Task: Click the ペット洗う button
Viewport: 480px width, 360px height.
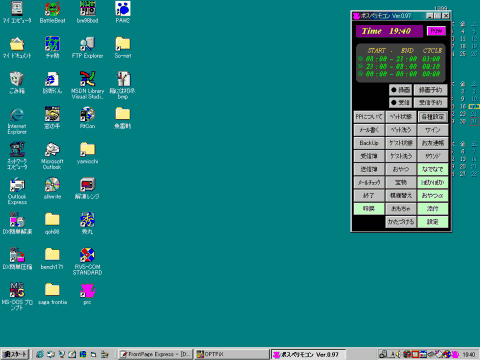Action: point(401,130)
